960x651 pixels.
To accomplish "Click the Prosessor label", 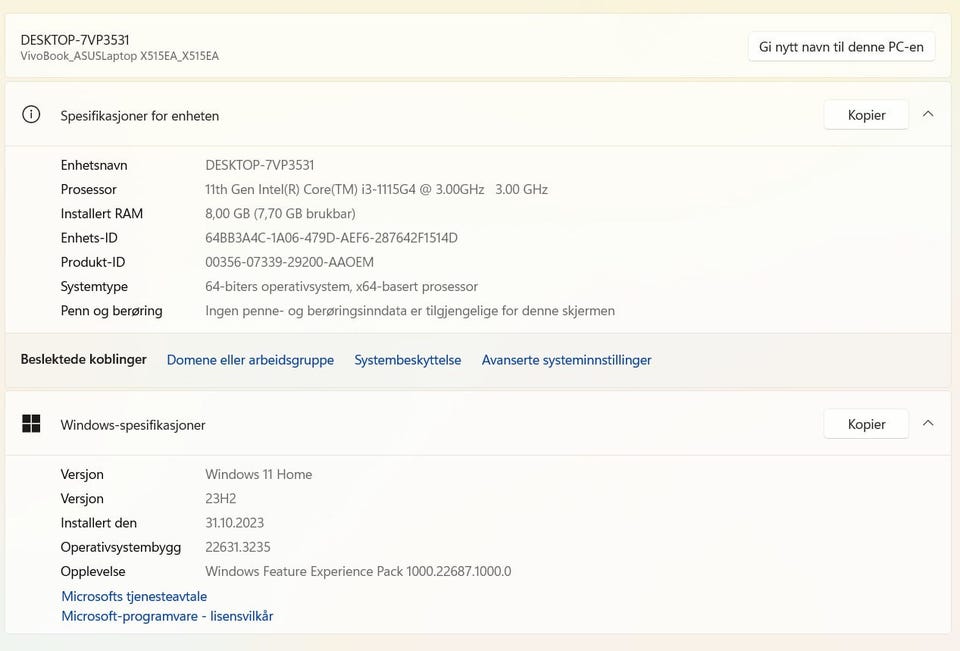I will coord(88,189).
